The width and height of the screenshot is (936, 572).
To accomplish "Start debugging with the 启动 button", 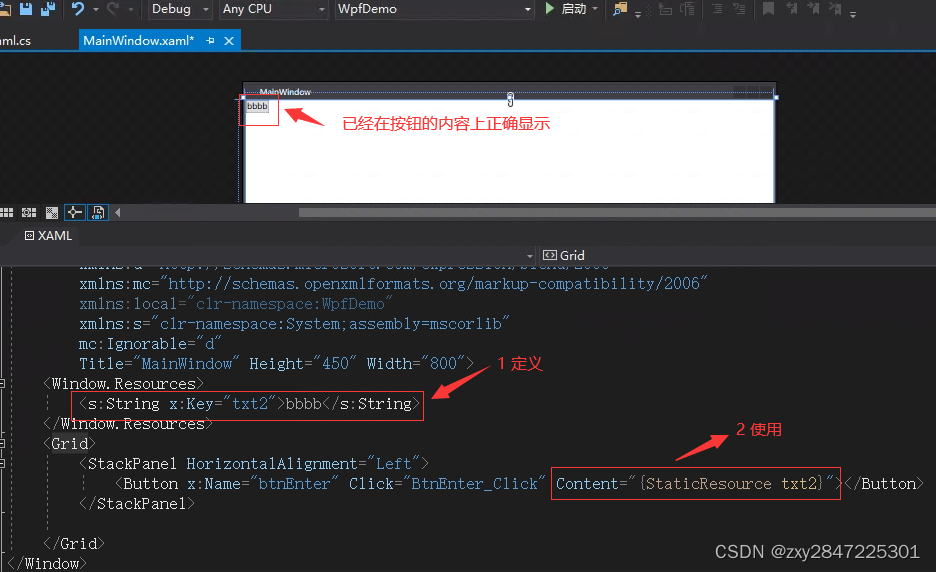I will click(x=566, y=8).
